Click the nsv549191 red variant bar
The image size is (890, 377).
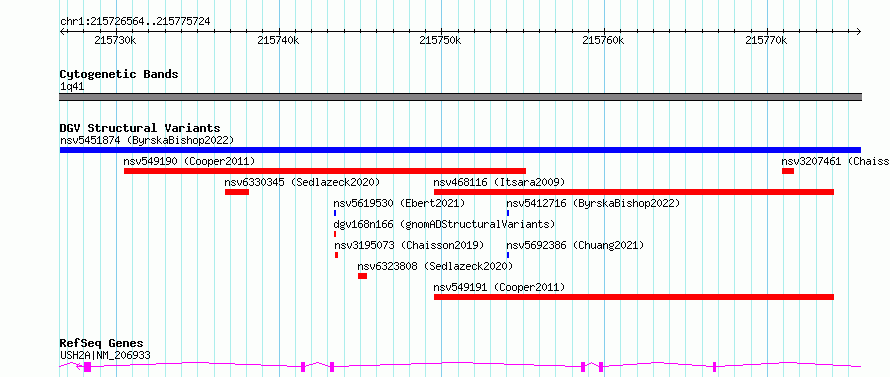pos(633,297)
